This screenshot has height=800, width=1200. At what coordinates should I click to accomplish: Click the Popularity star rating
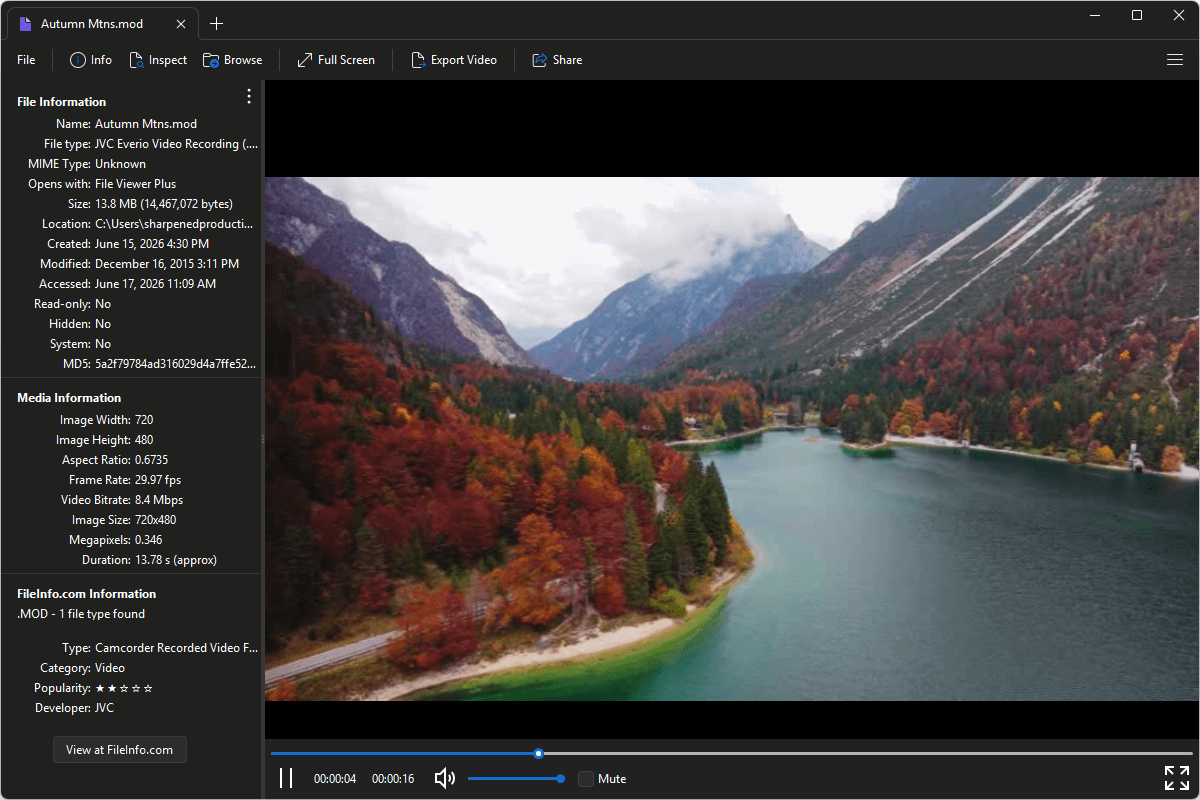124,688
